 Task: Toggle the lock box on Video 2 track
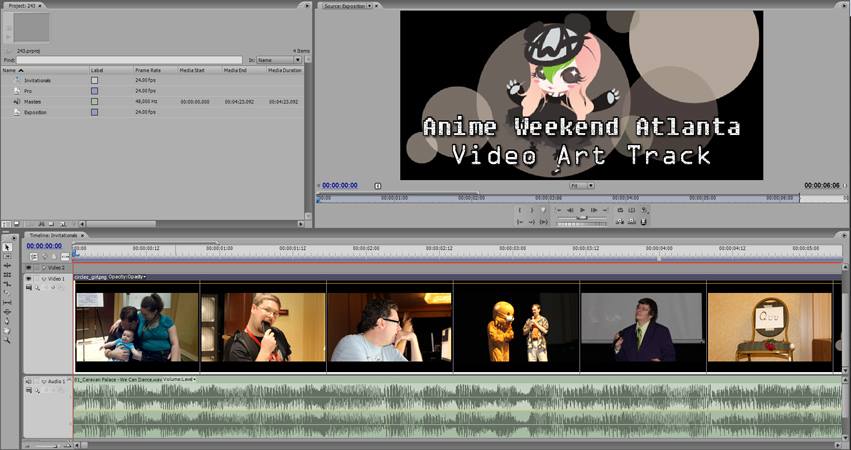pyautogui.click(x=37, y=268)
